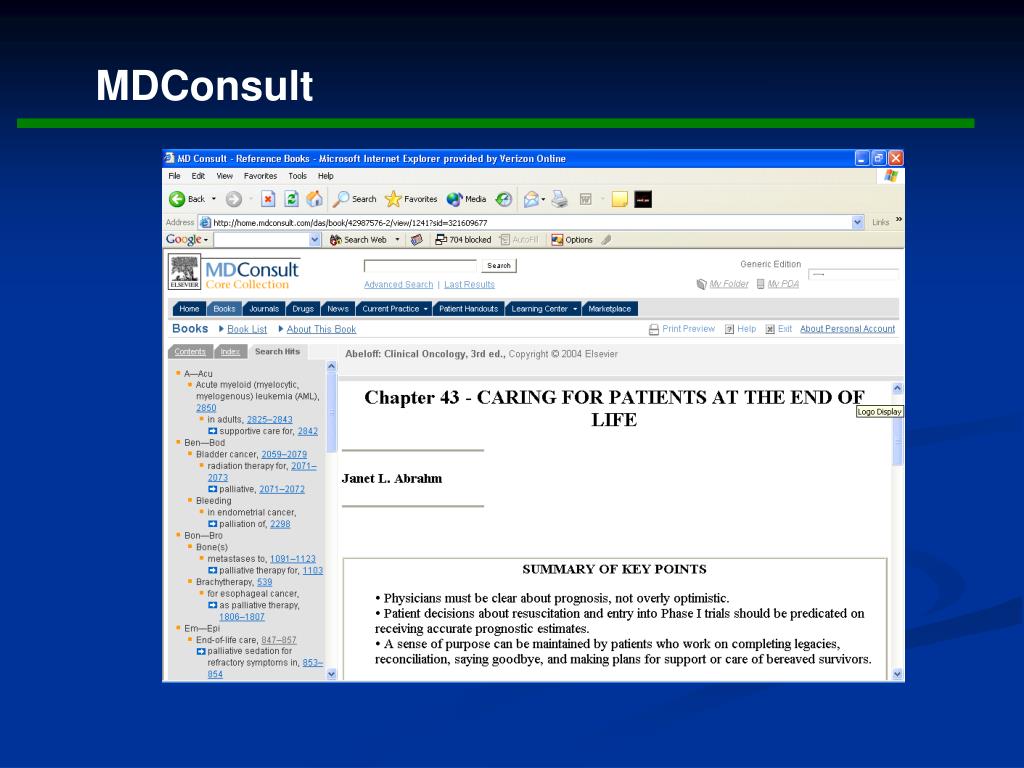The height and width of the screenshot is (768, 1024).
Task: Open Brachytherapy page 539 link
Action: pyautogui.click(x=264, y=582)
